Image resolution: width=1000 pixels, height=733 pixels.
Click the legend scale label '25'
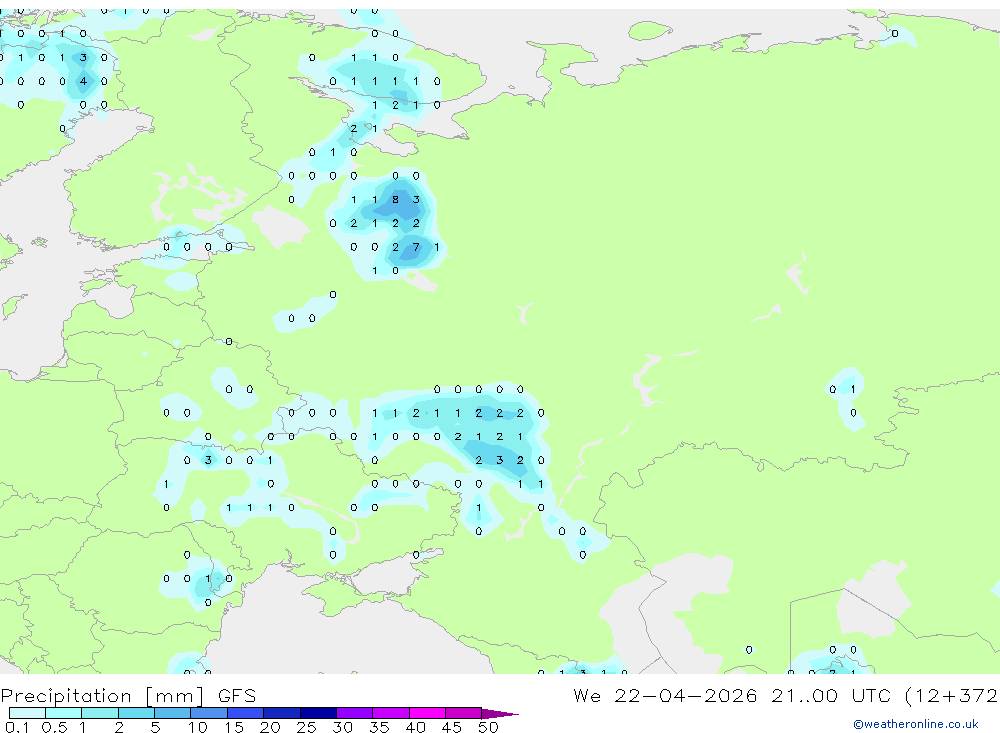pyautogui.click(x=306, y=727)
